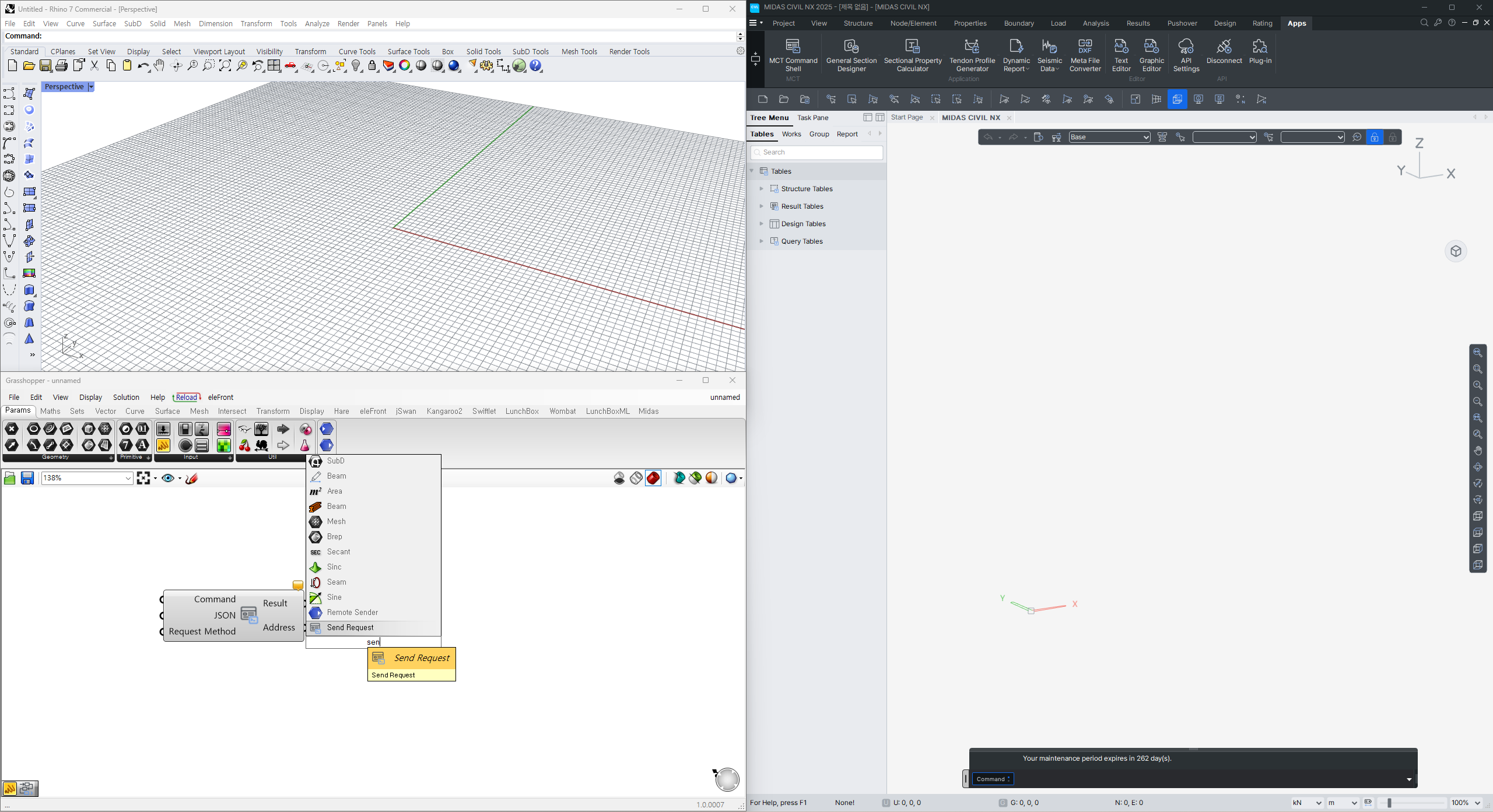This screenshot has height=812, width=1493.
Task: Click Rhino Lock objects padlock icon
Action: [x=373, y=66]
